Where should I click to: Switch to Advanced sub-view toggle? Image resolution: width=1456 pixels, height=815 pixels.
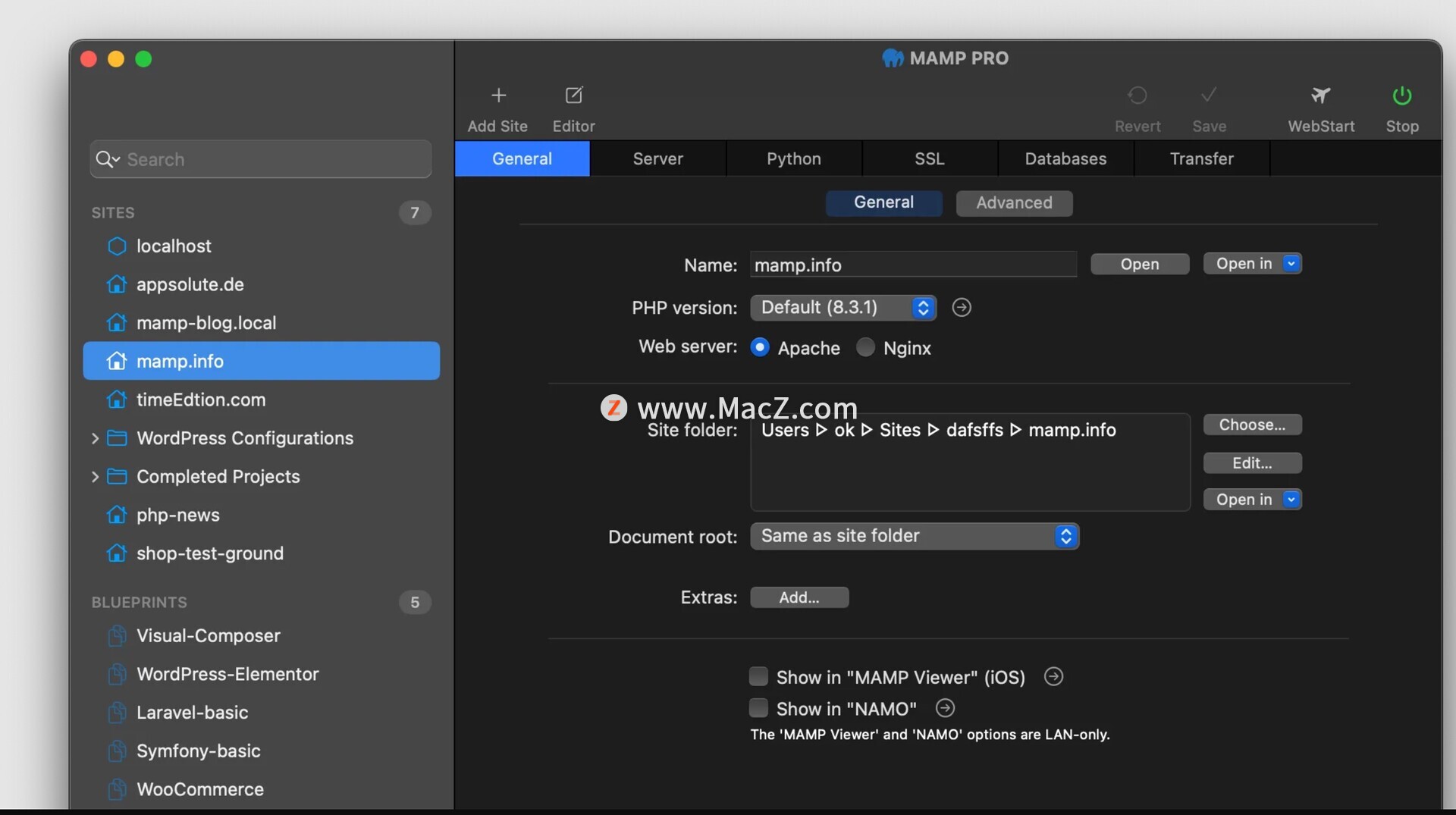[1015, 203]
